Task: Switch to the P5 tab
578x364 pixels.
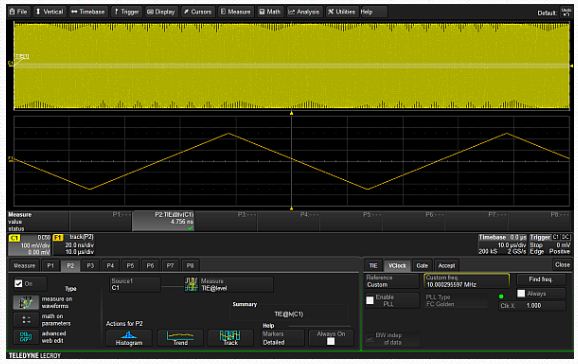Action: (x=130, y=266)
